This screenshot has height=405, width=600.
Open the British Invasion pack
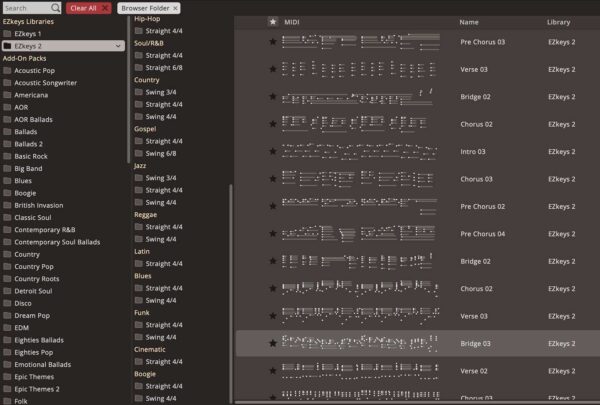(x=39, y=205)
